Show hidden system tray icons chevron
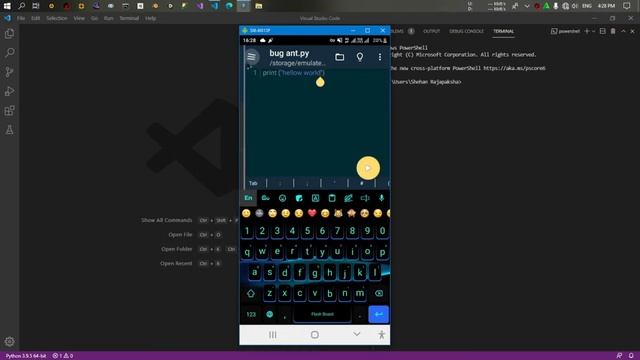The height and width of the screenshot is (360, 640). tap(527, 6)
